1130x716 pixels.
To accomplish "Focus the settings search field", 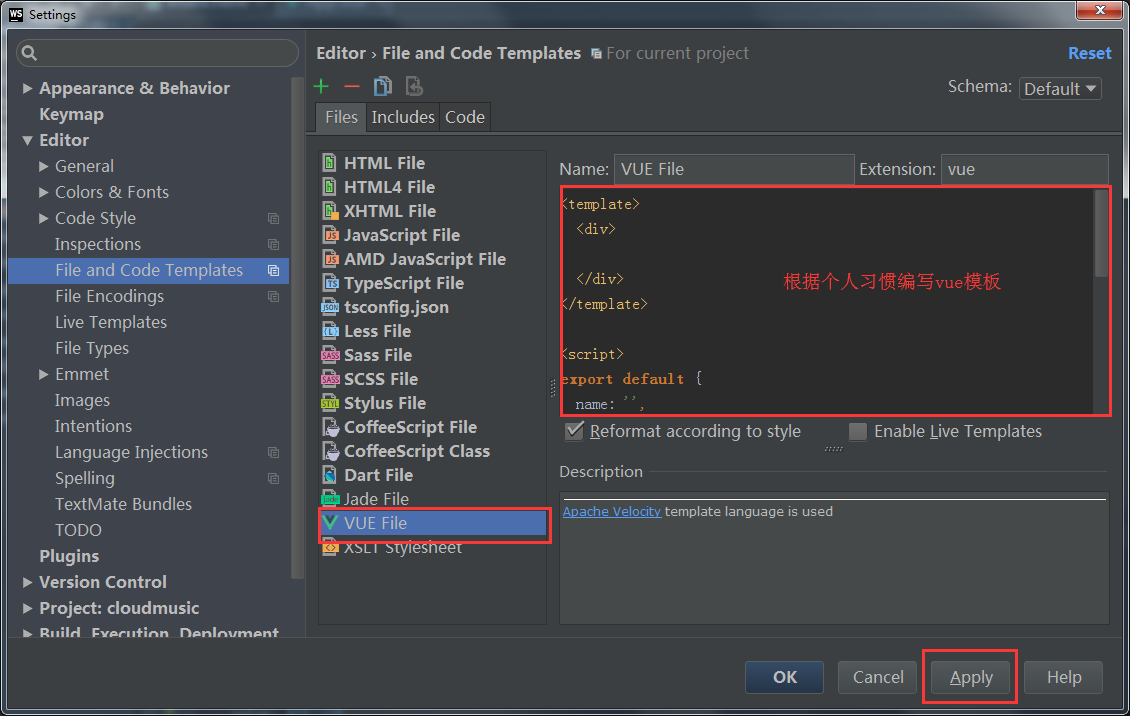I will pyautogui.click(x=158, y=53).
